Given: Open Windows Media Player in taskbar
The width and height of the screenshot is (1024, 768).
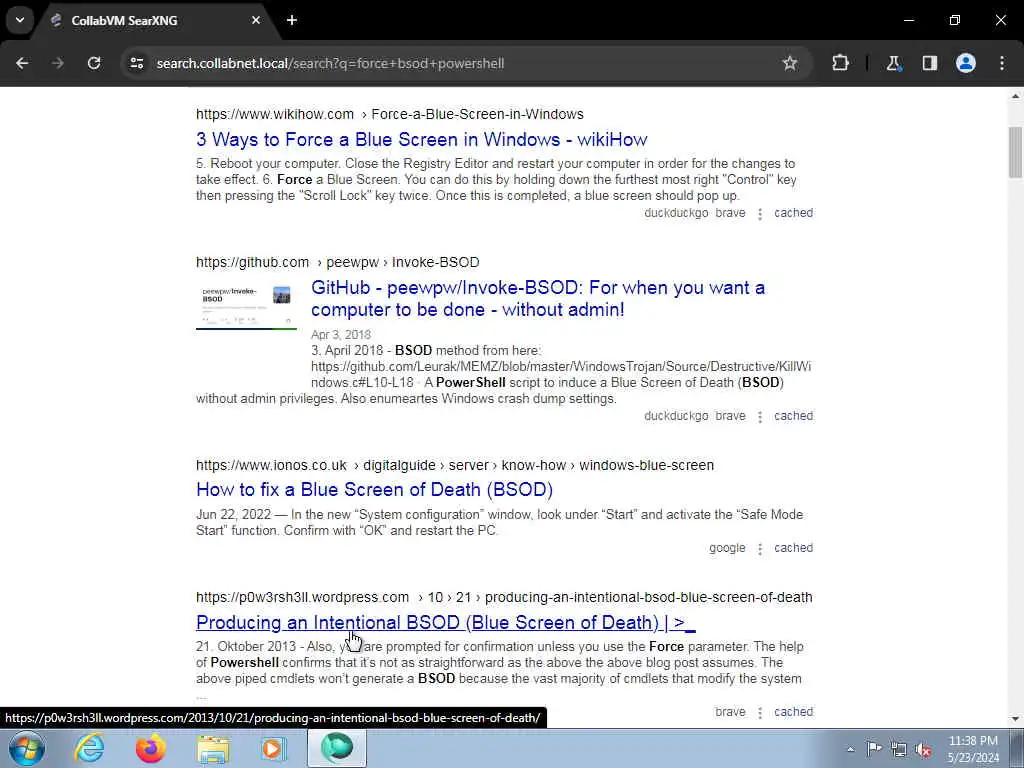Looking at the screenshot, I should click(x=274, y=748).
